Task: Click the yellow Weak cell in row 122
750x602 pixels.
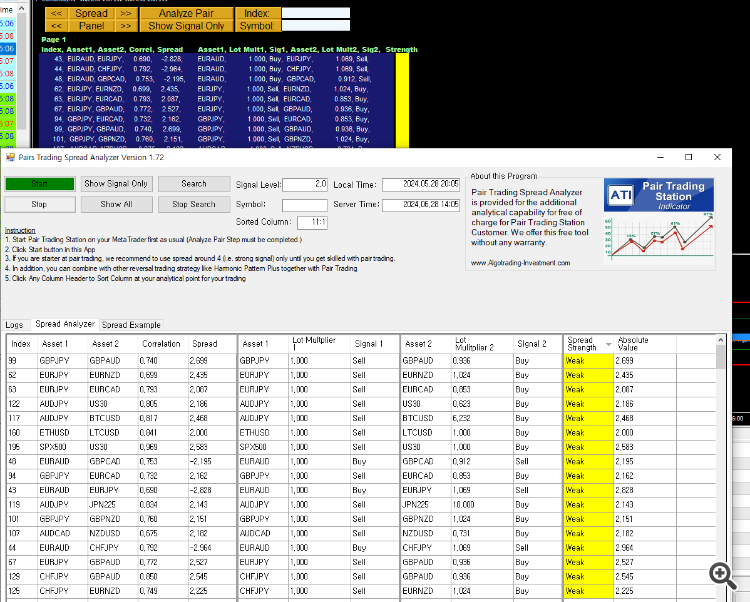Action: click(x=588, y=404)
